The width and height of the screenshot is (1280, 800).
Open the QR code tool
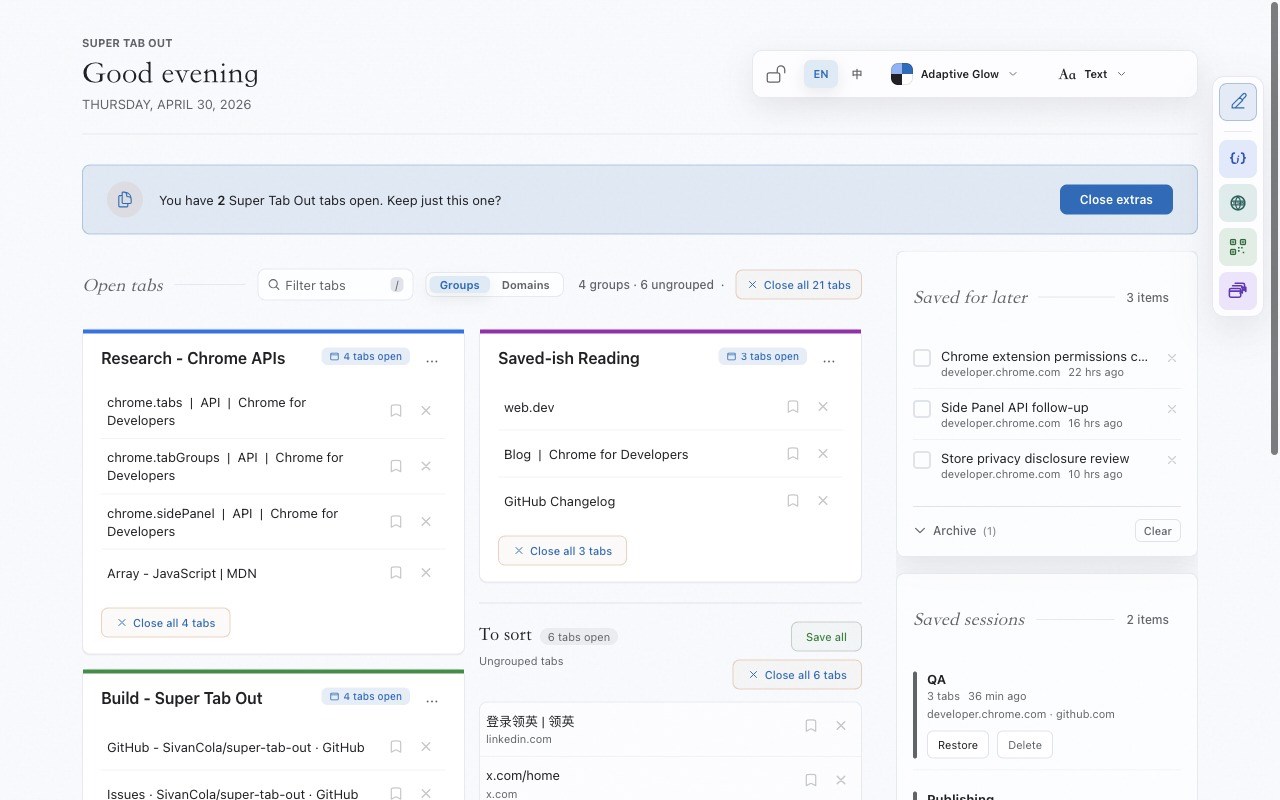[x=1238, y=247]
